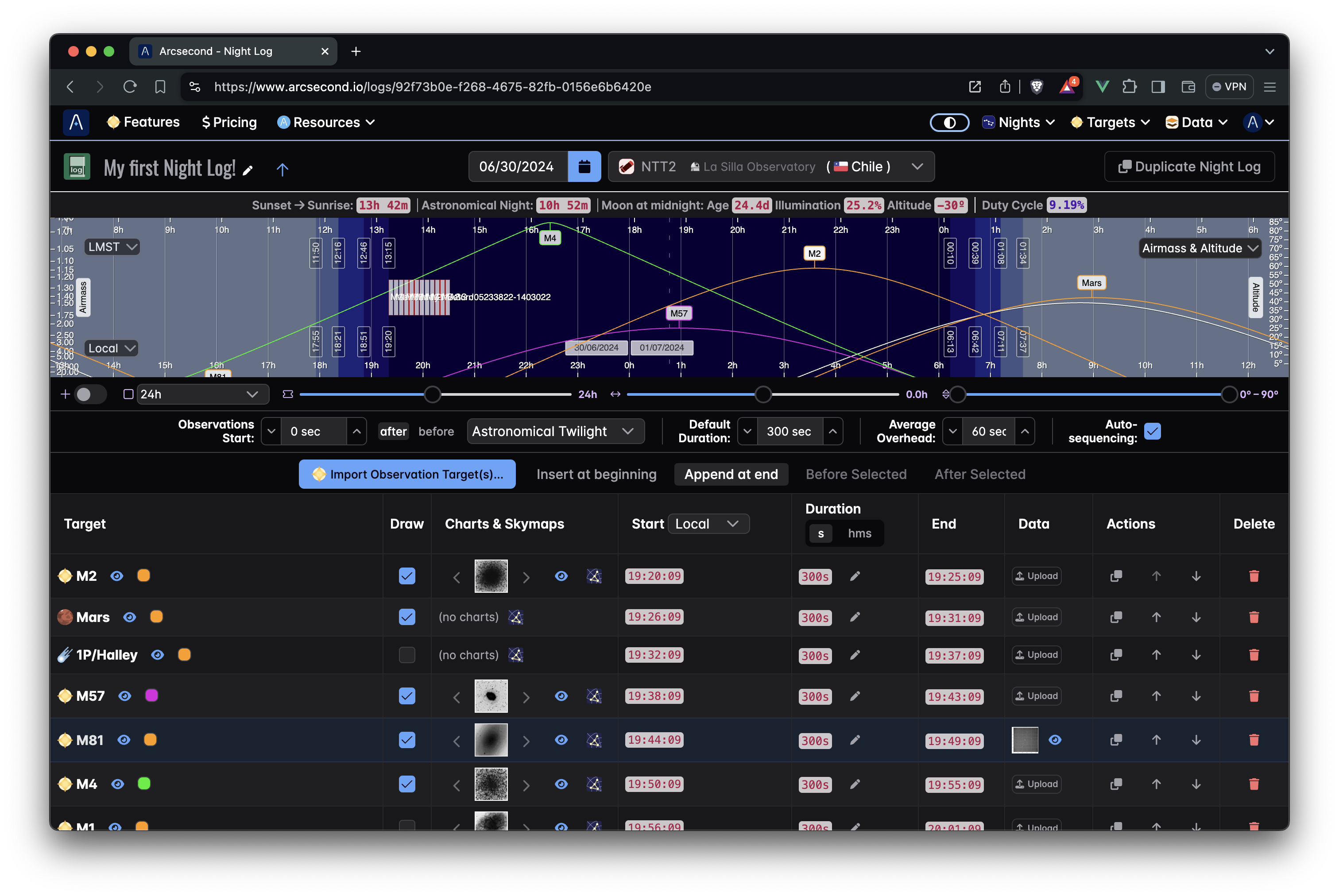1339x896 pixels.
Task: Click Duplicate Night Log button
Action: point(1189,166)
